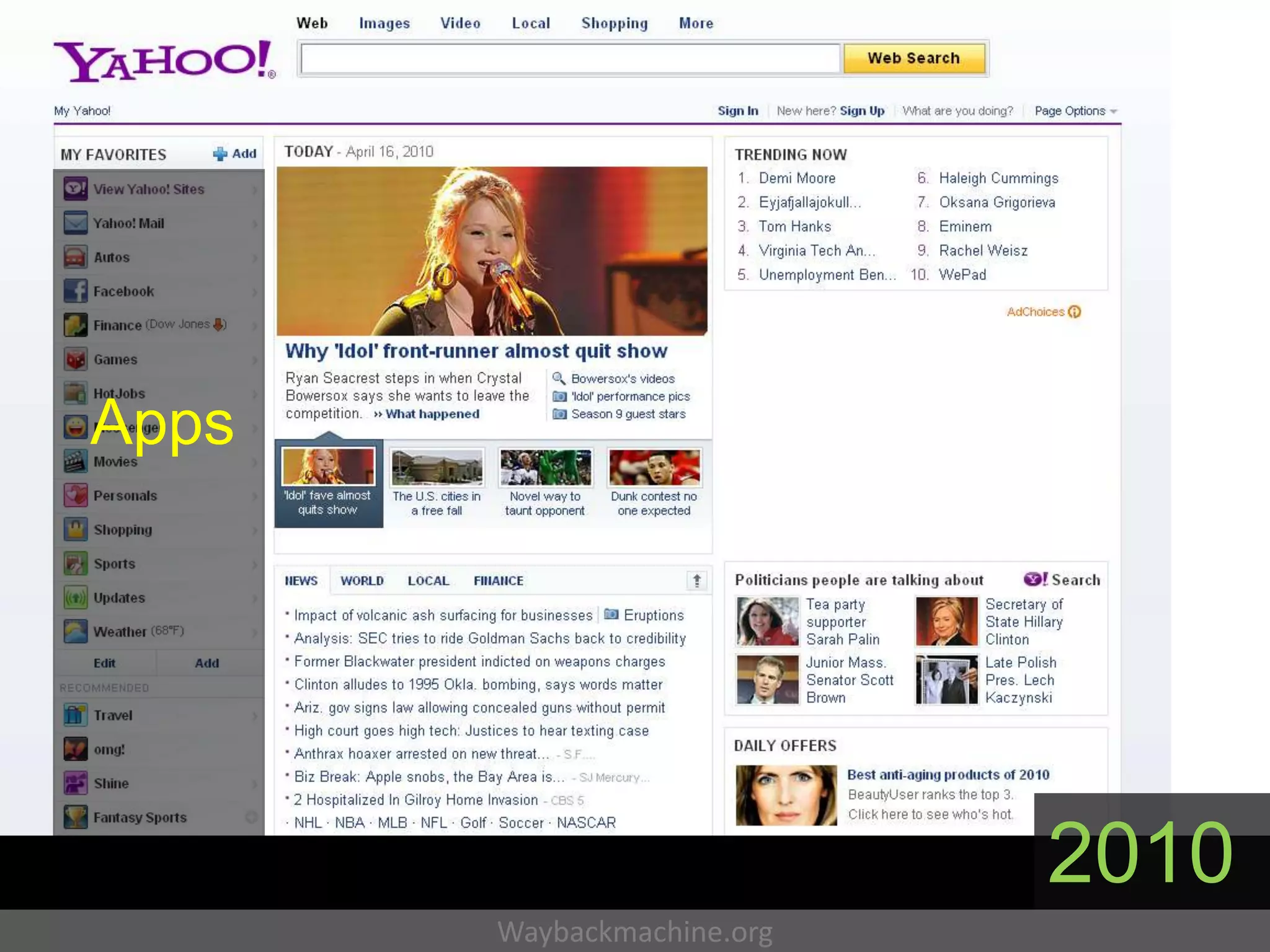Open the 'What happened' link
The image size is (1270, 952).
pyautogui.click(x=432, y=414)
